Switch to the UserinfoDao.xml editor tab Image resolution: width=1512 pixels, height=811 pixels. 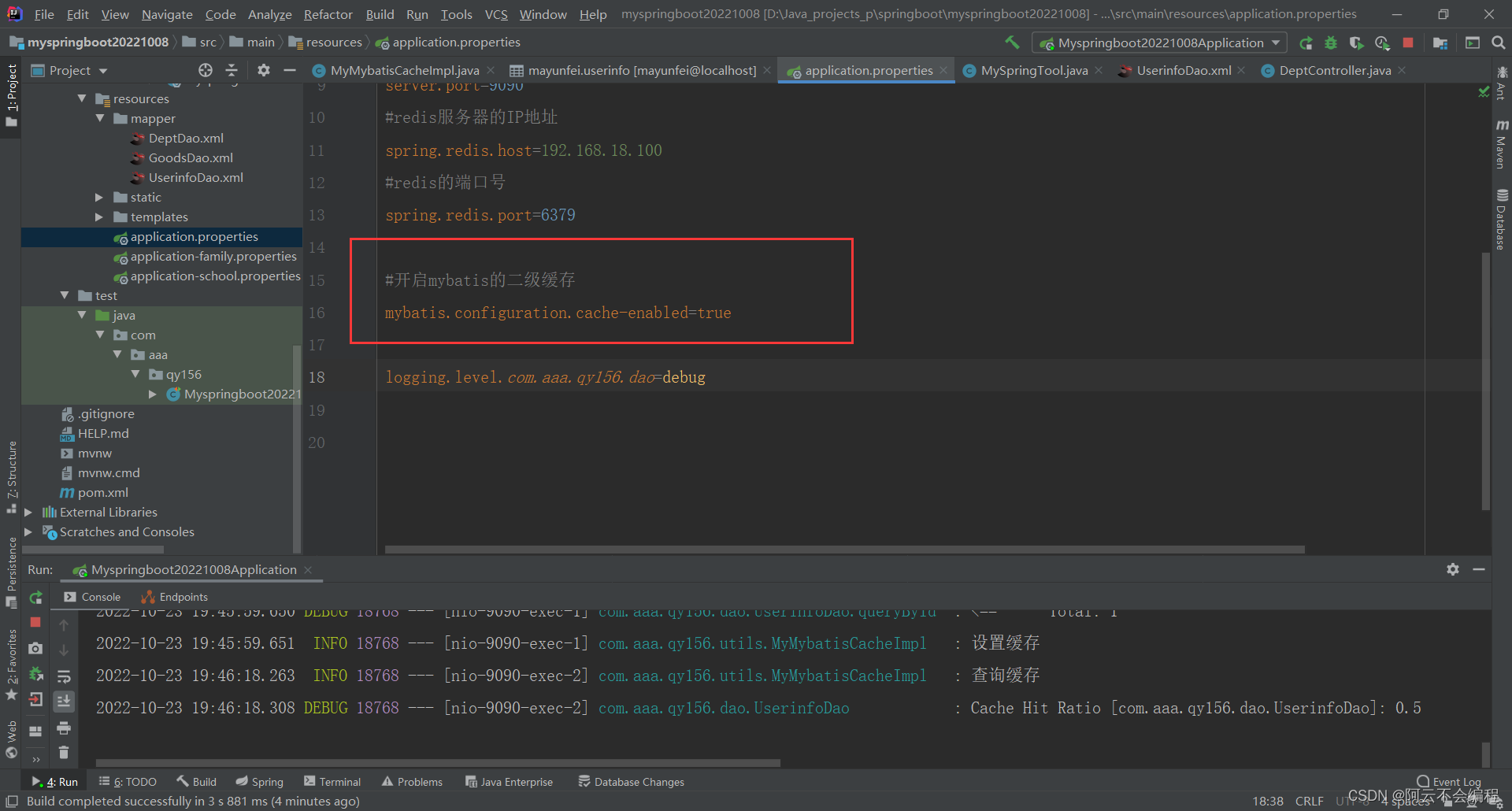coord(1183,70)
